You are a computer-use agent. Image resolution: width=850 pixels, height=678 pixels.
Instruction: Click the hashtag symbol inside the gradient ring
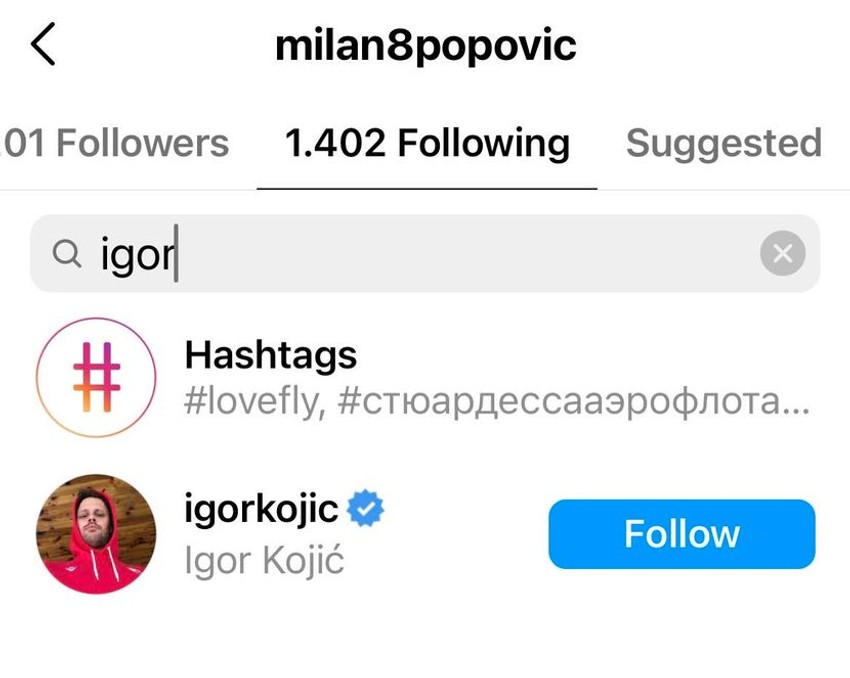(95, 377)
